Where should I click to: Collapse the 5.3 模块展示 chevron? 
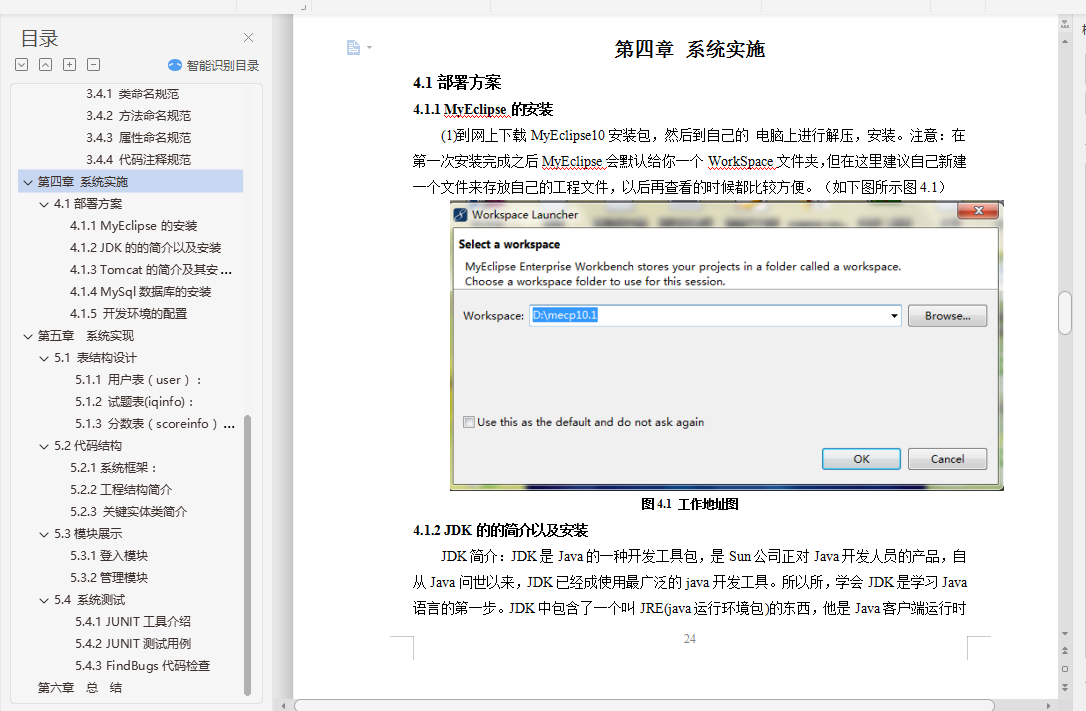[44, 534]
